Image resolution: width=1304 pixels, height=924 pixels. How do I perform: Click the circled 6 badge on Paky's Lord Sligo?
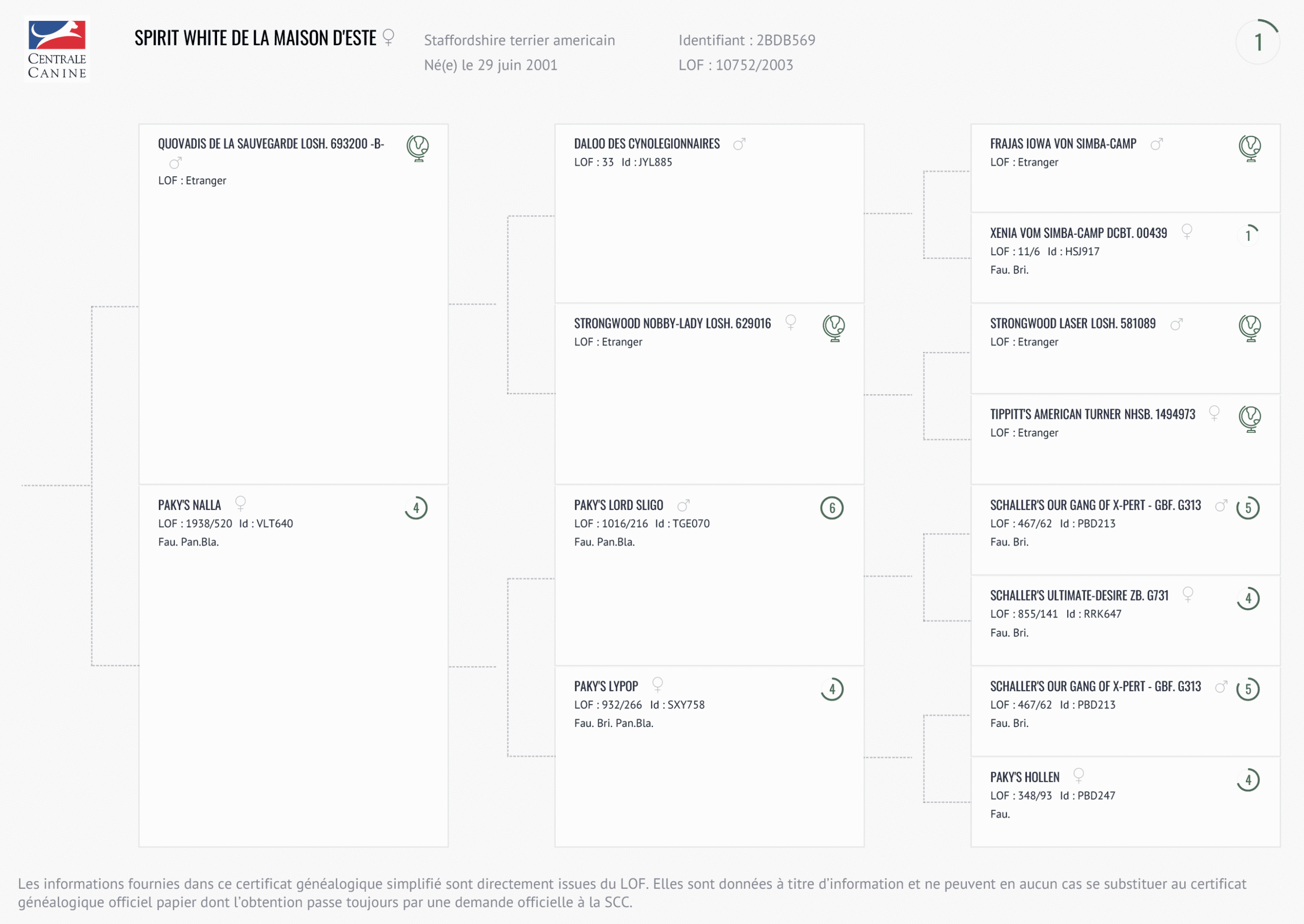(x=832, y=508)
